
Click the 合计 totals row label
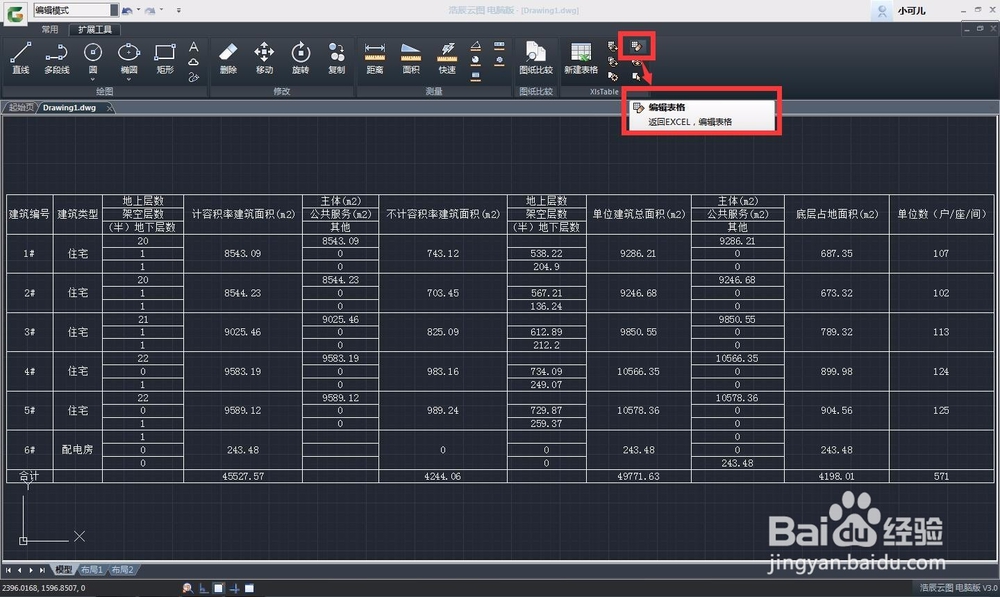pyautogui.click(x=29, y=476)
